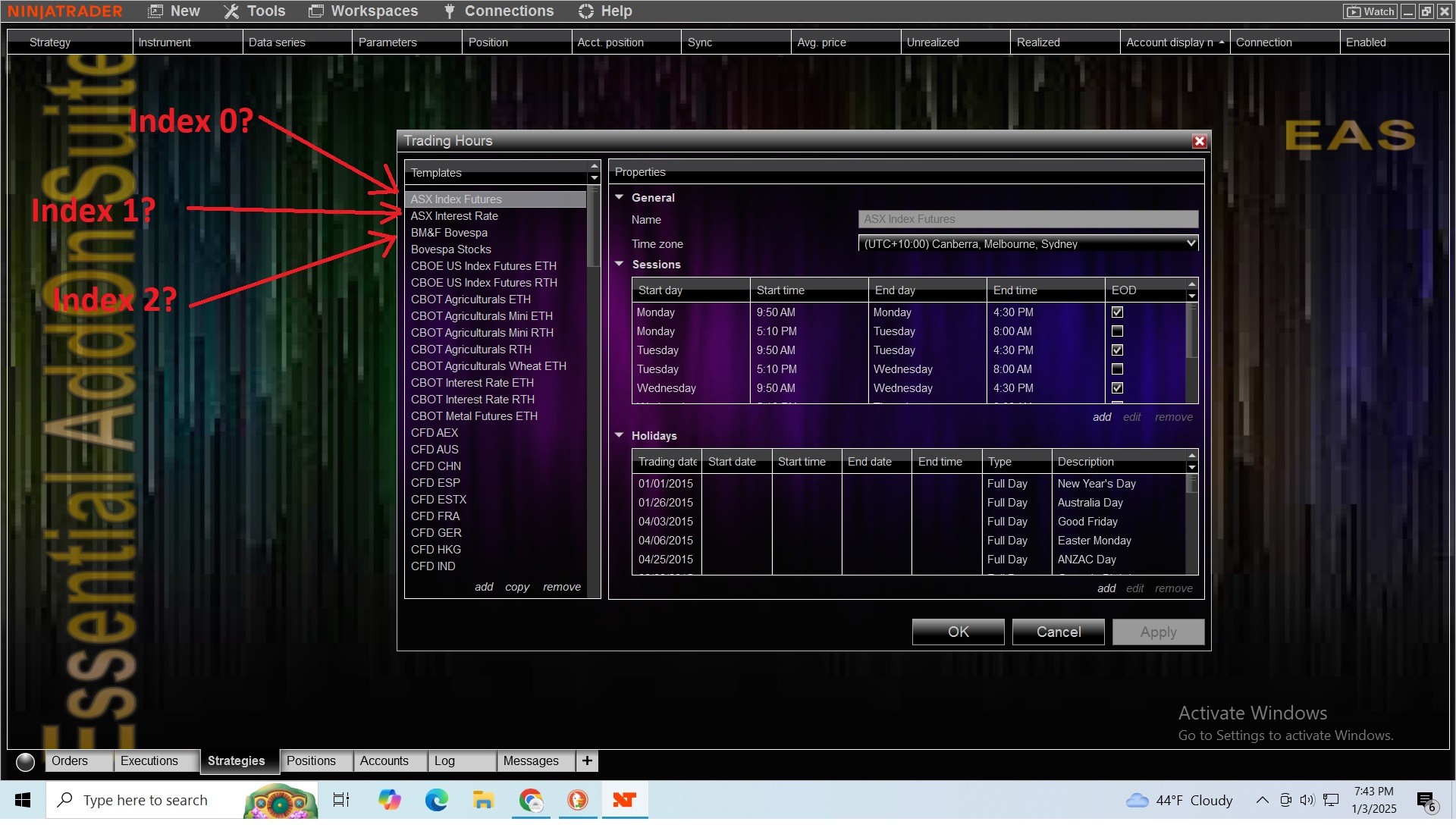Screen dimensions: 1456x831
Task: Click the Windows Task View icon
Action: [341, 800]
